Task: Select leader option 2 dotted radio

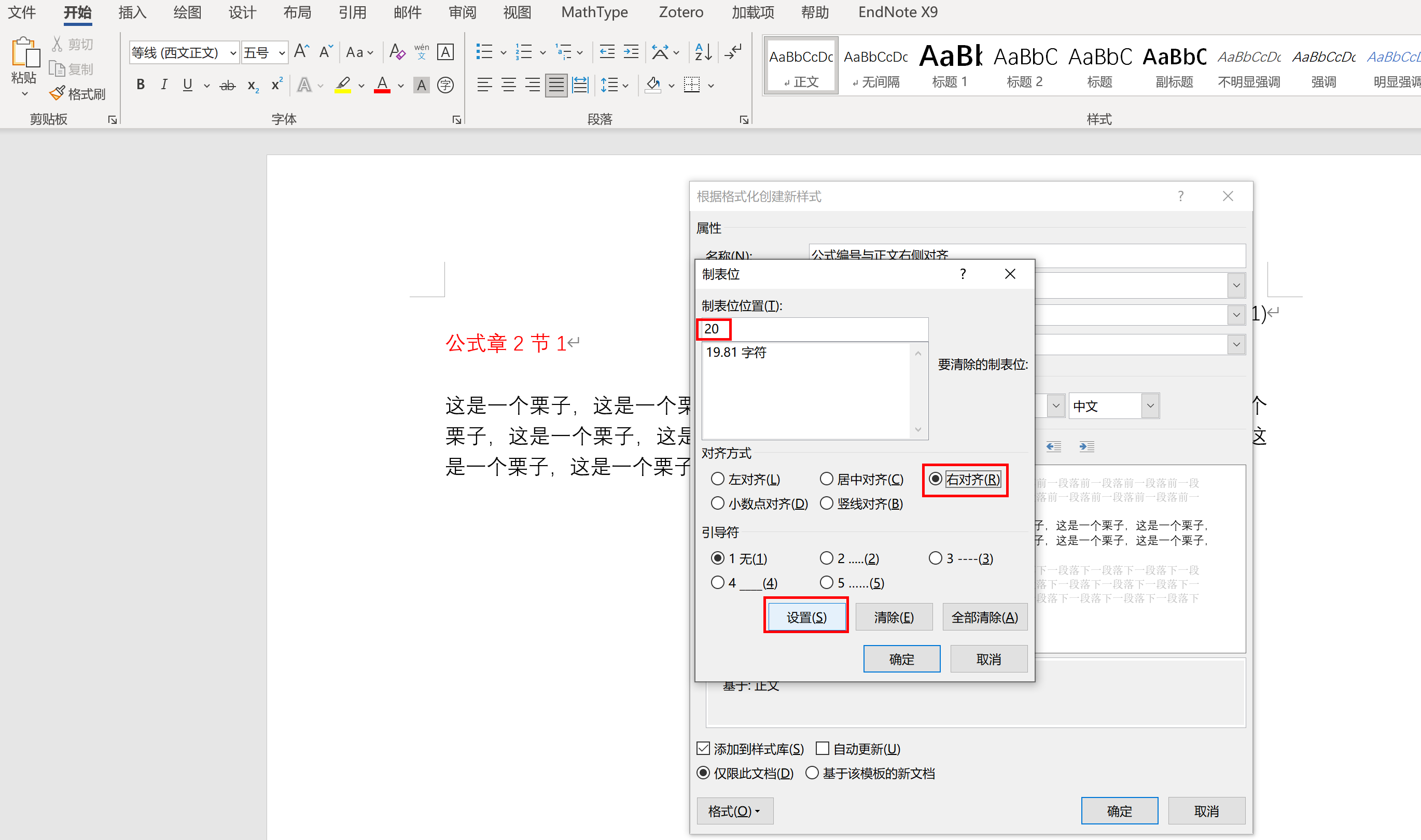Action: pos(827,558)
